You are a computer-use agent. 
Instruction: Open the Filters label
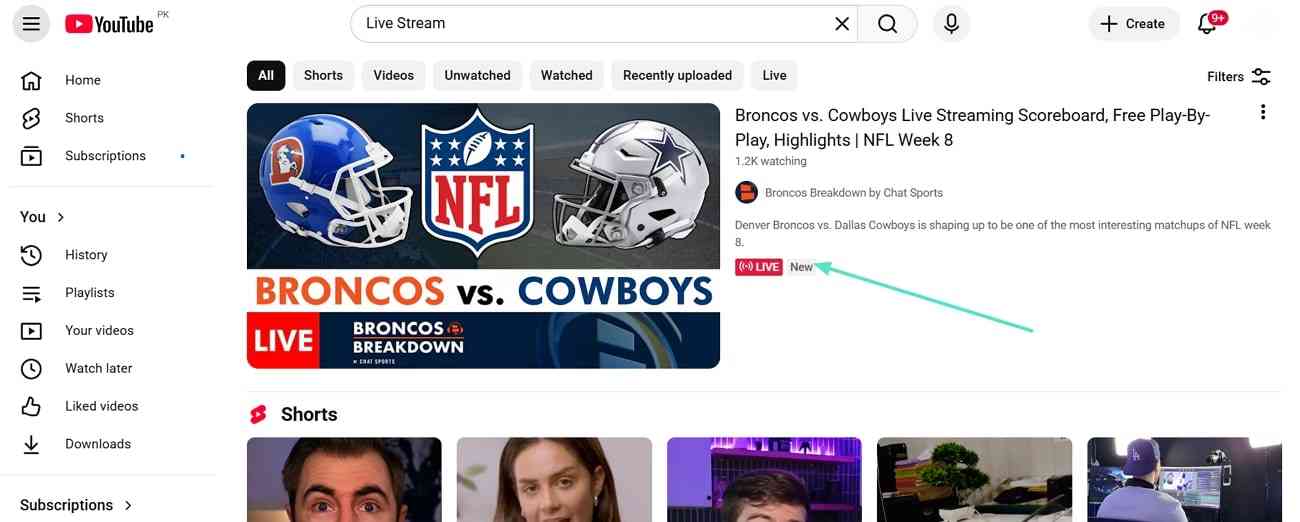click(x=1225, y=76)
